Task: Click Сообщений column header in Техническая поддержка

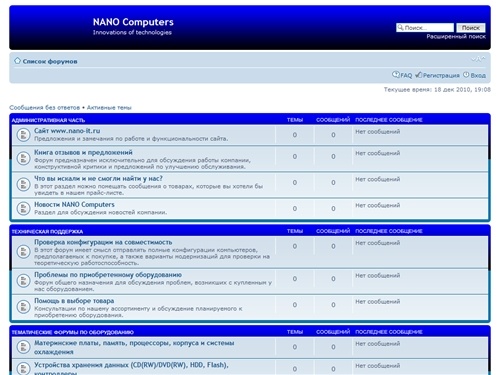Action: click(x=333, y=231)
